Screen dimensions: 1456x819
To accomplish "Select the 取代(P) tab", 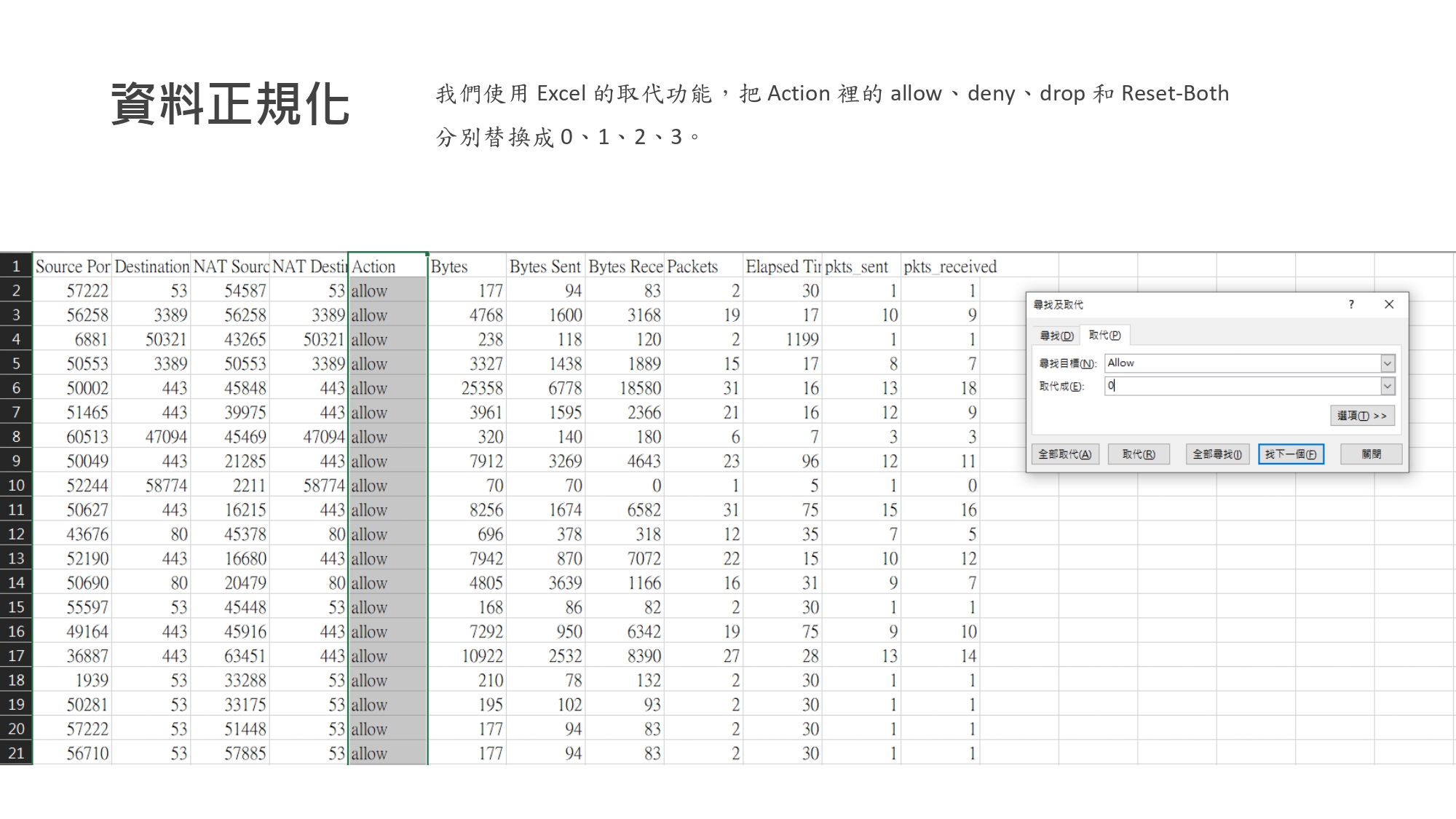I will coord(1104,335).
